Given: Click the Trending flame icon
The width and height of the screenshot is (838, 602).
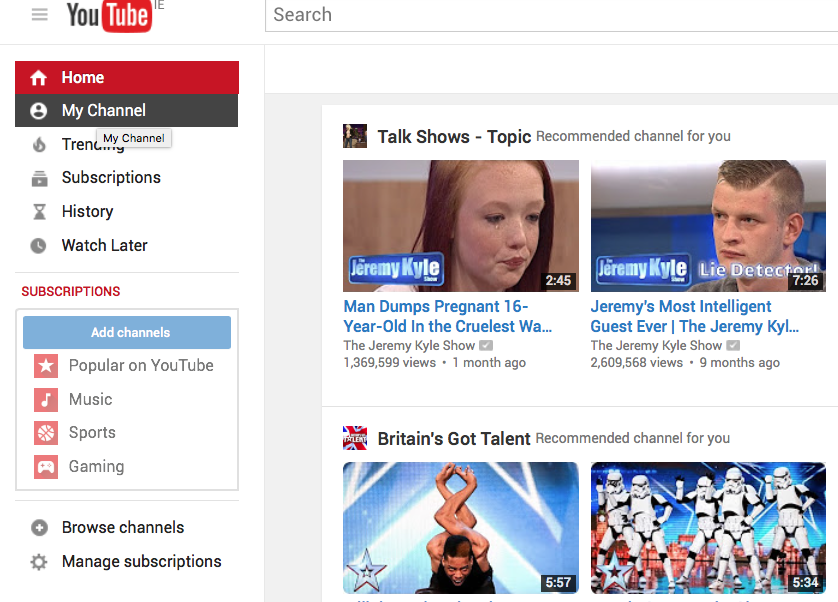Looking at the screenshot, I should click(39, 144).
